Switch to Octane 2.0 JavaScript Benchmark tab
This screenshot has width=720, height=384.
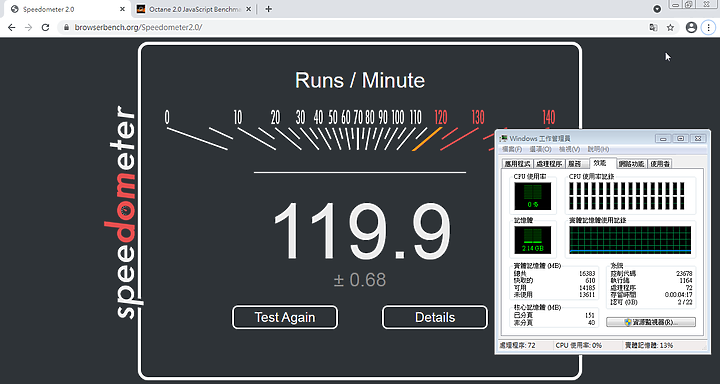pyautogui.click(x=195, y=9)
